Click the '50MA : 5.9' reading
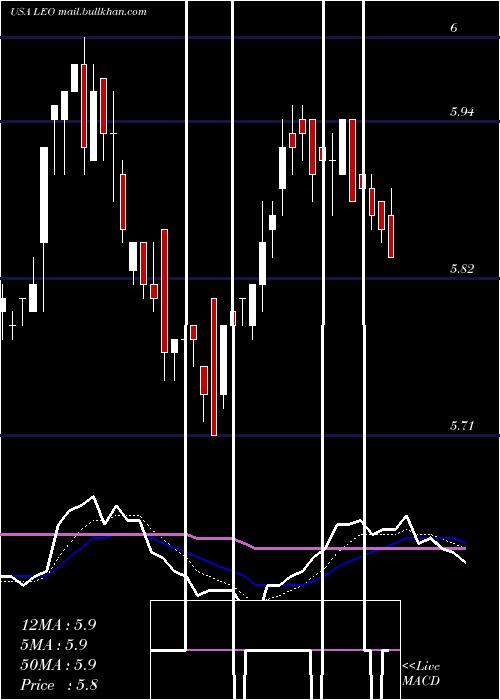Screen dimensions: 500x700 [x=58, y=665]
